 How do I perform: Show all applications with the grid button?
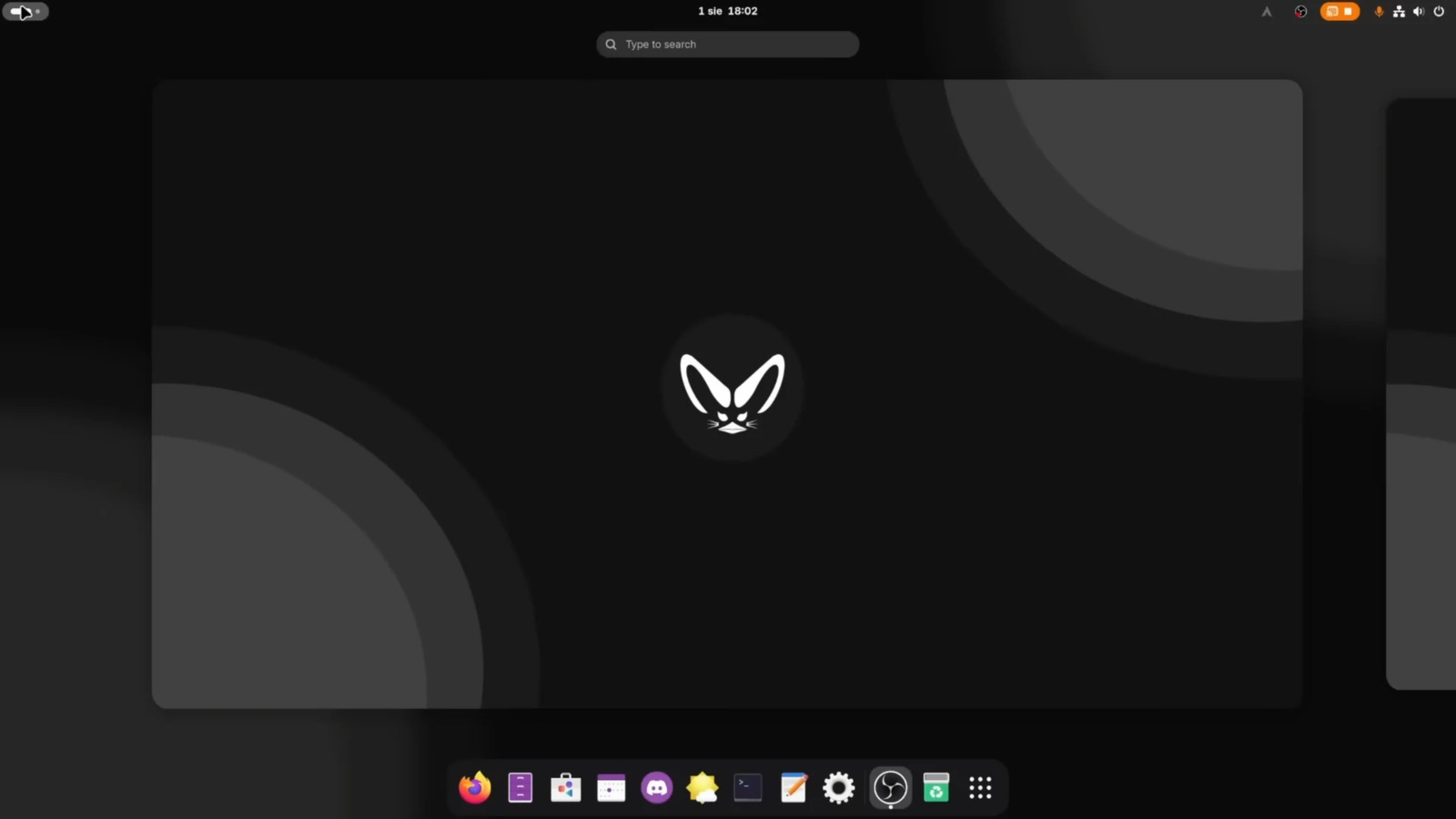pyautogui.click(x=979, y=788)
